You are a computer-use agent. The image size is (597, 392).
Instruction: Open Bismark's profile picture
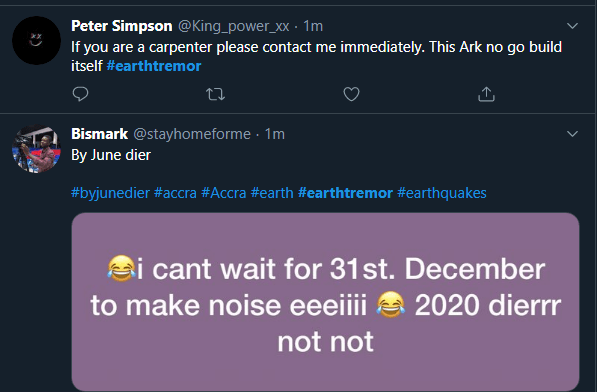pos(37,148)
